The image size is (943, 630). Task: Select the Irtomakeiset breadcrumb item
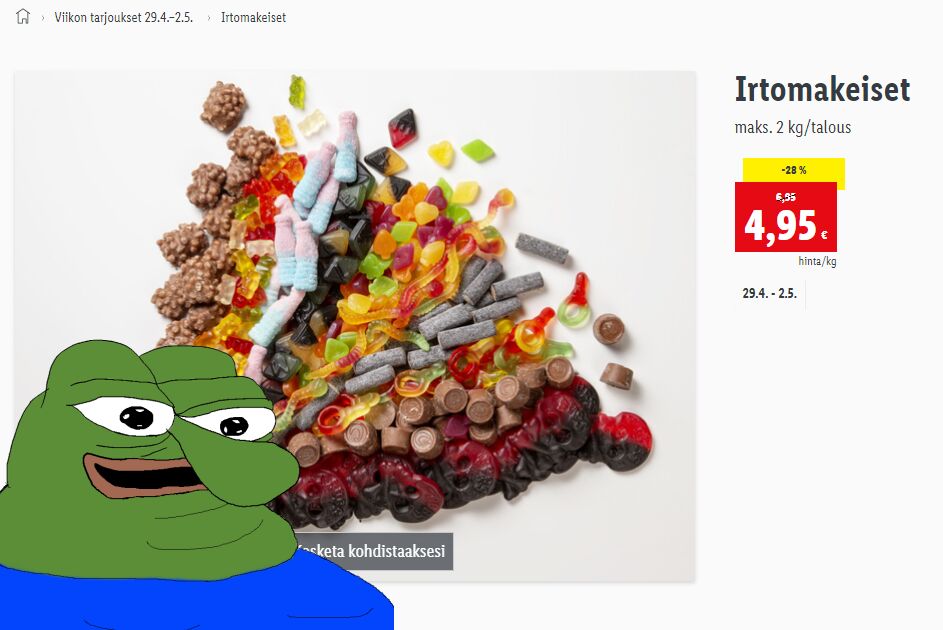[x=253, y=17]
